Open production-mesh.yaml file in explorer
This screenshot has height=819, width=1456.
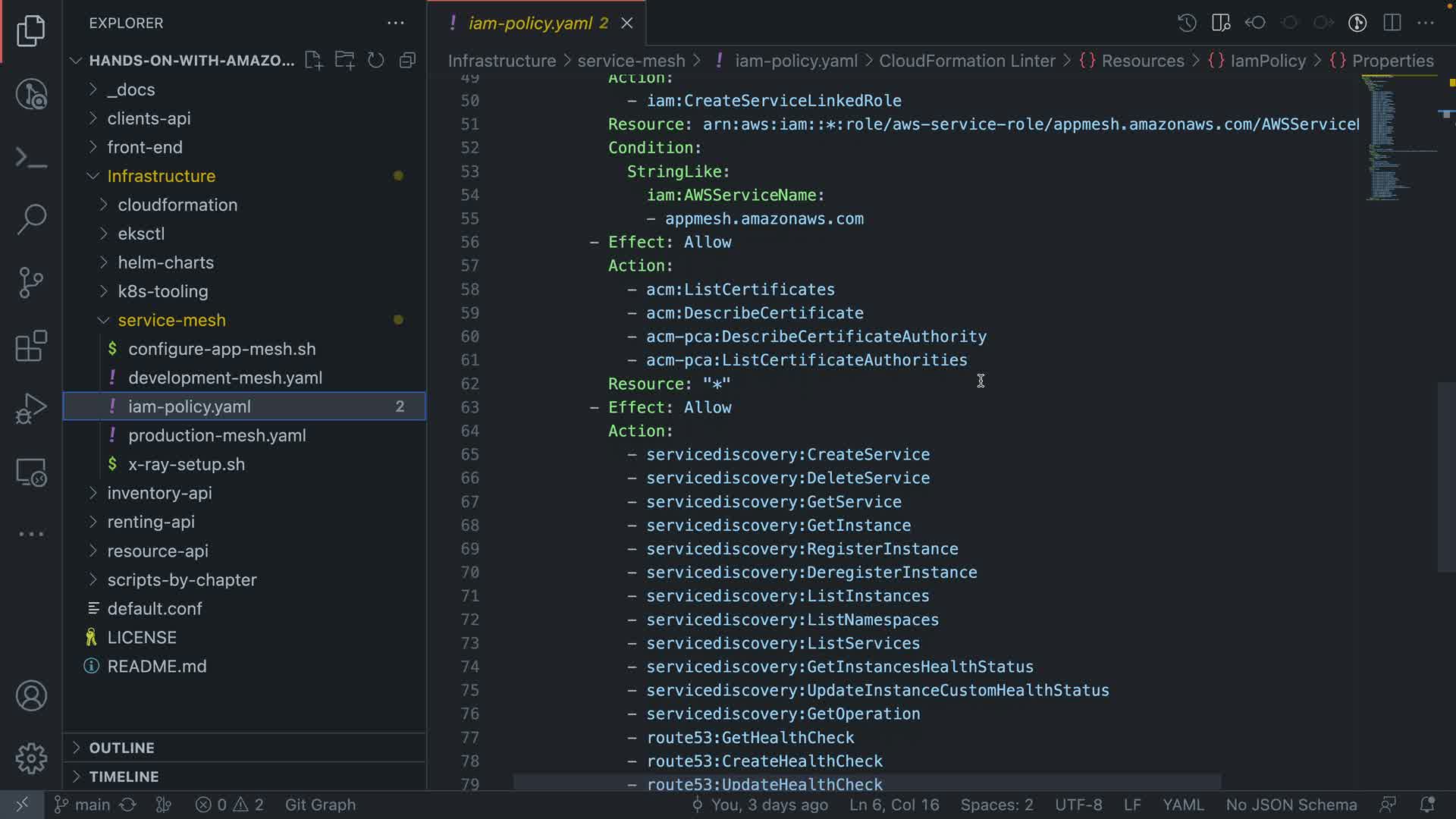pyautogui.click(x=217, y=435)
